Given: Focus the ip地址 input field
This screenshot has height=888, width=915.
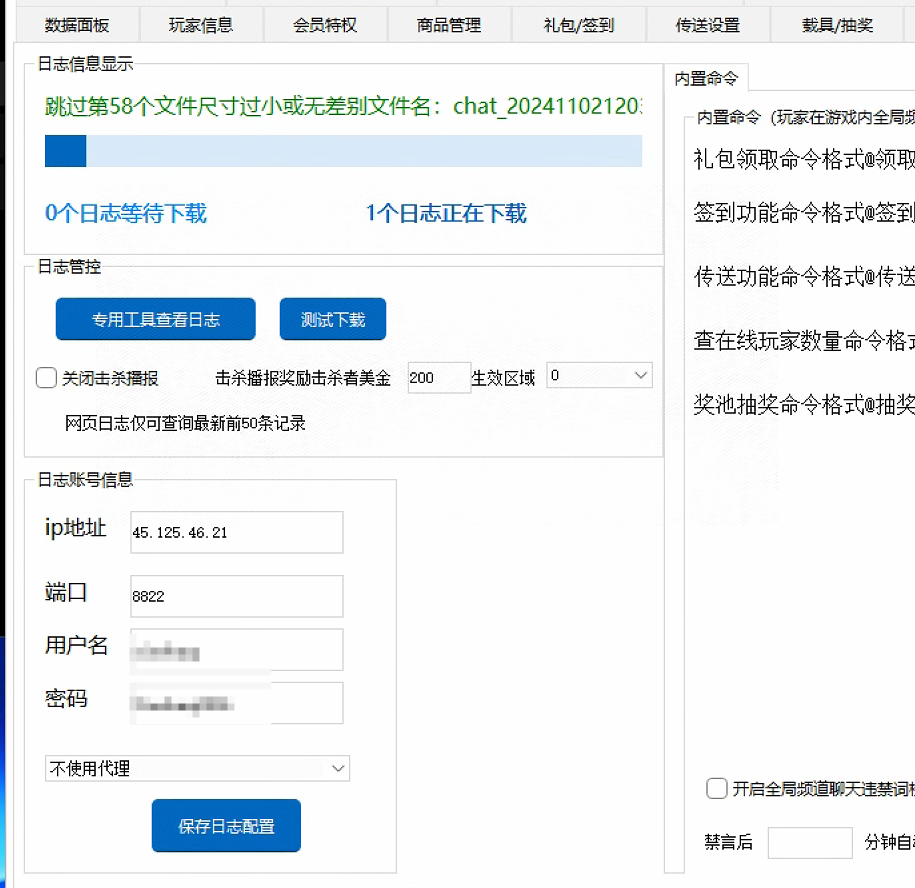Looking at the screenshot, I should click(x=236, y=532).
